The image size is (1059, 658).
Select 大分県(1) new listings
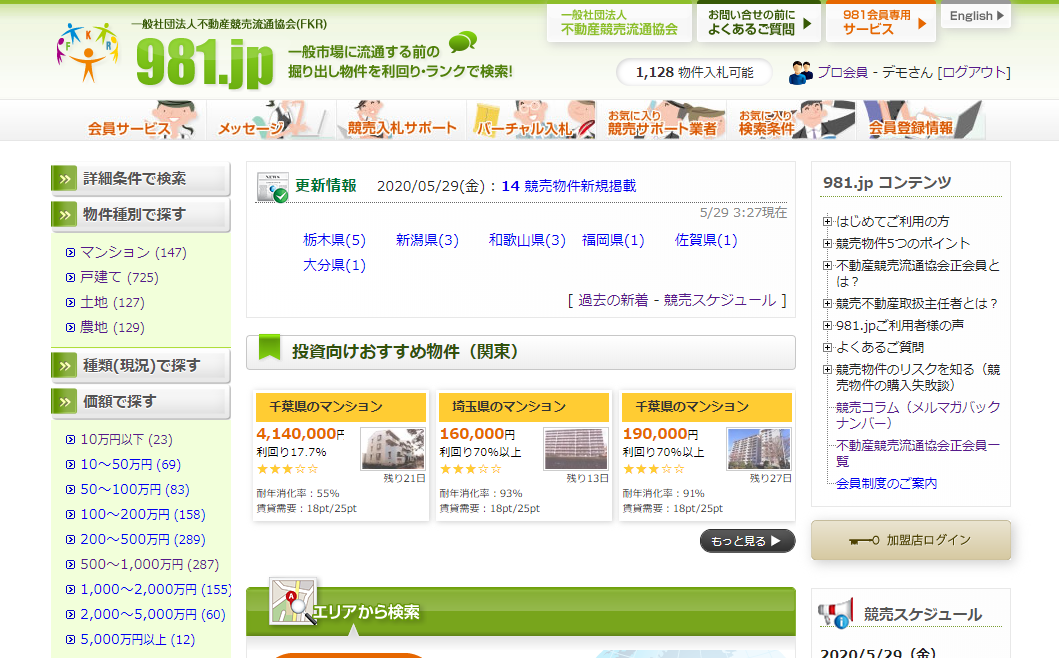334,265
